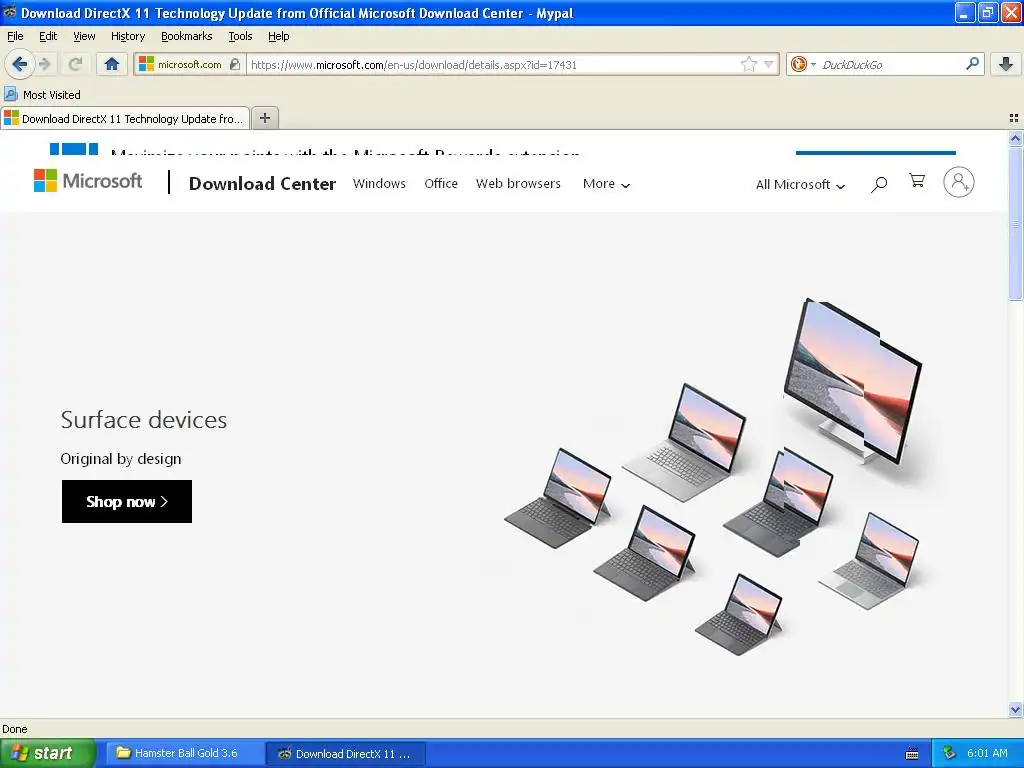Open the URL history dropdown arrow

[769, 64]
